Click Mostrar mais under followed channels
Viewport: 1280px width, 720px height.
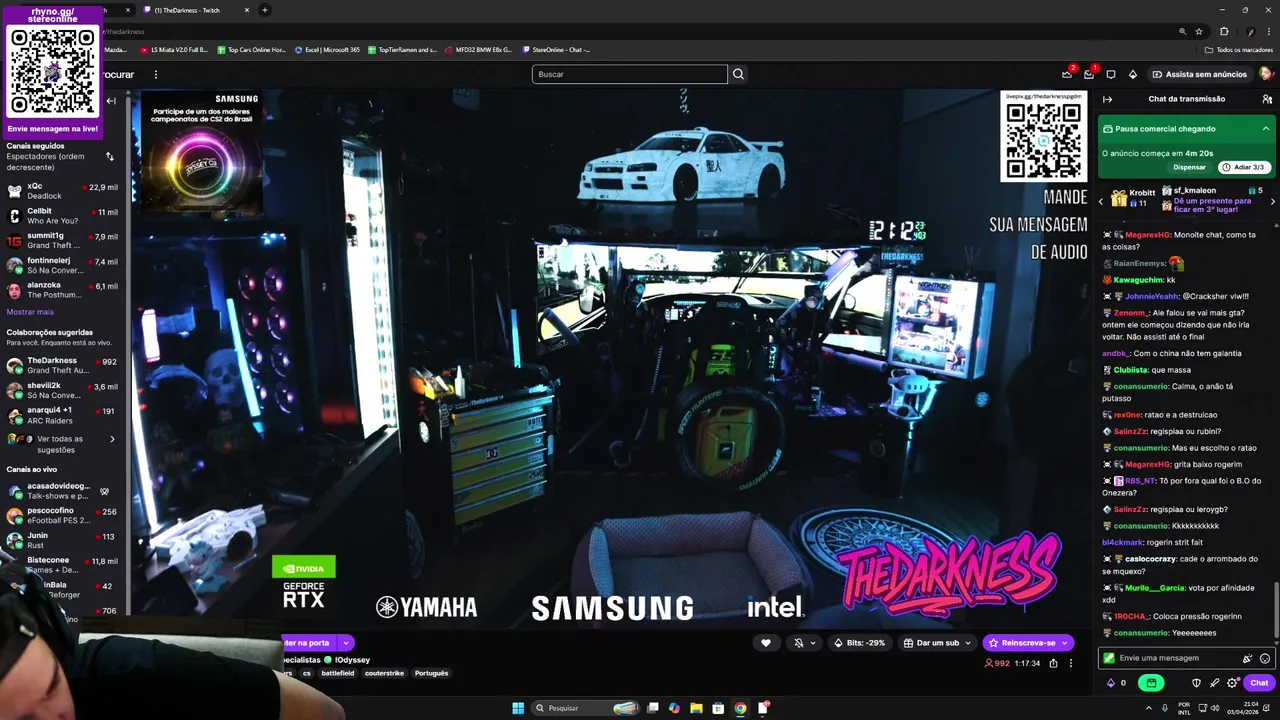[30, 312]
